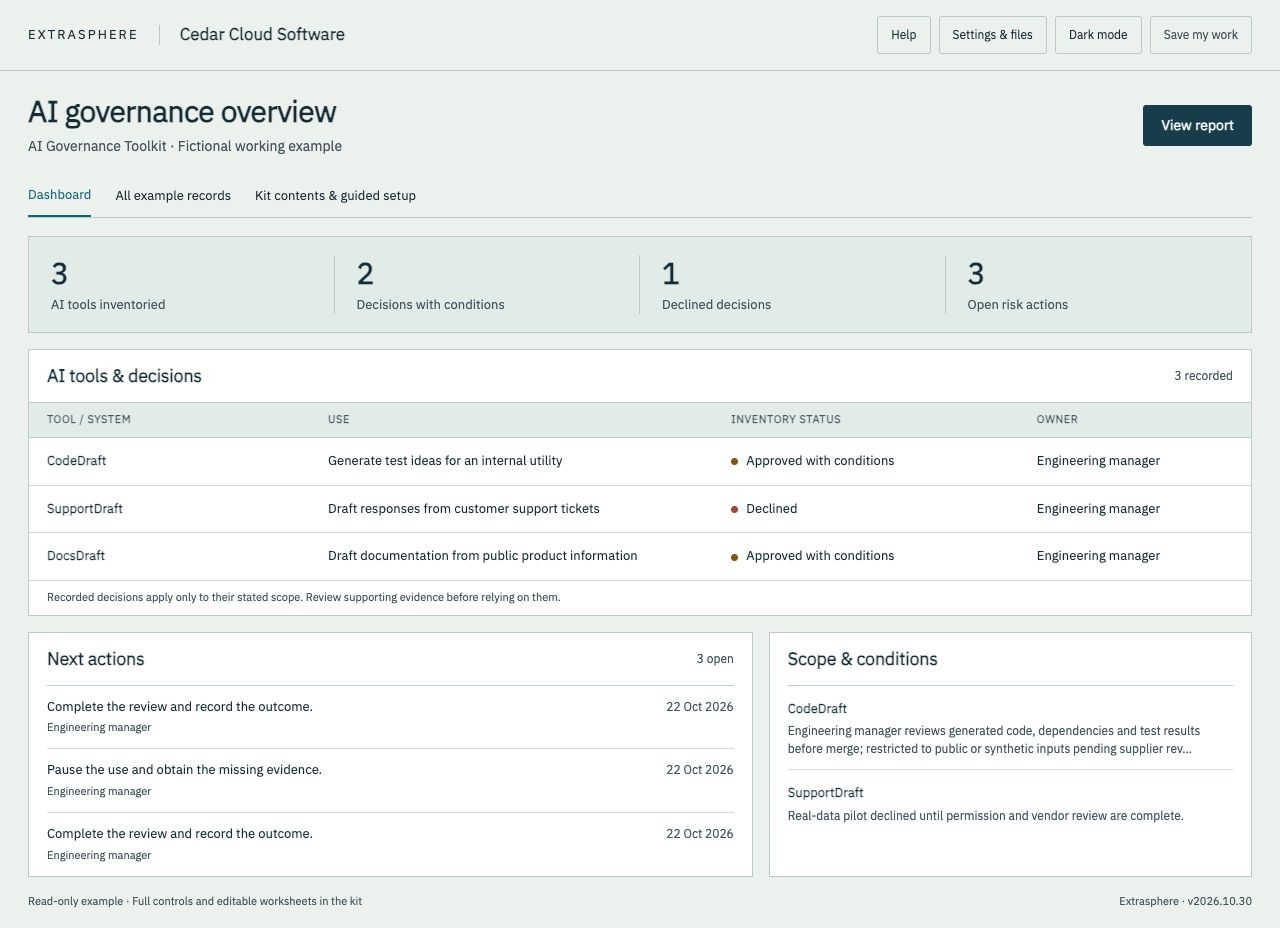Click SupportDraft under Scope & conditions

[x=825, y=793]
